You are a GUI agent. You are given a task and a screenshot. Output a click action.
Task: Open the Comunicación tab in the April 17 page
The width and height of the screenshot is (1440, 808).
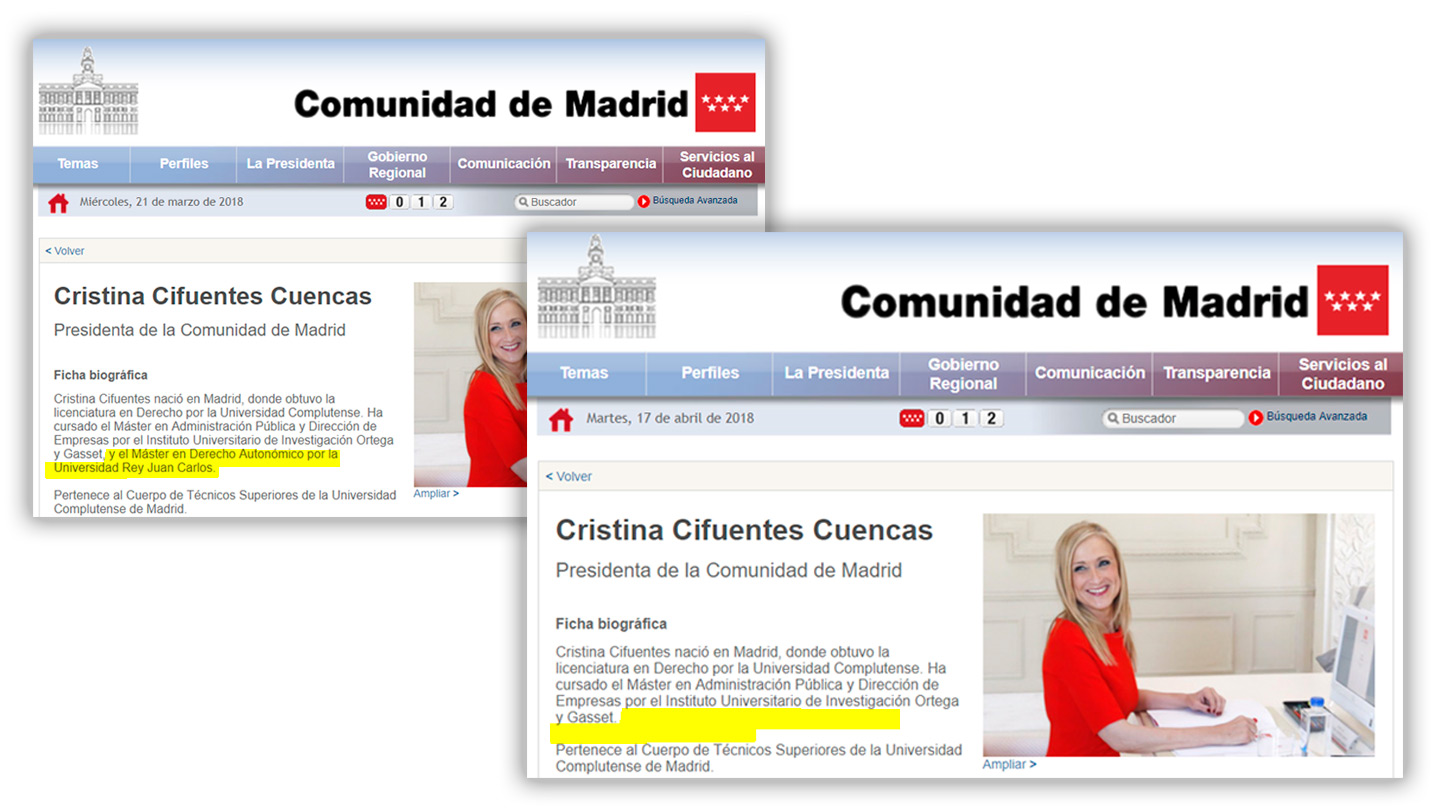click(1090, 373)
